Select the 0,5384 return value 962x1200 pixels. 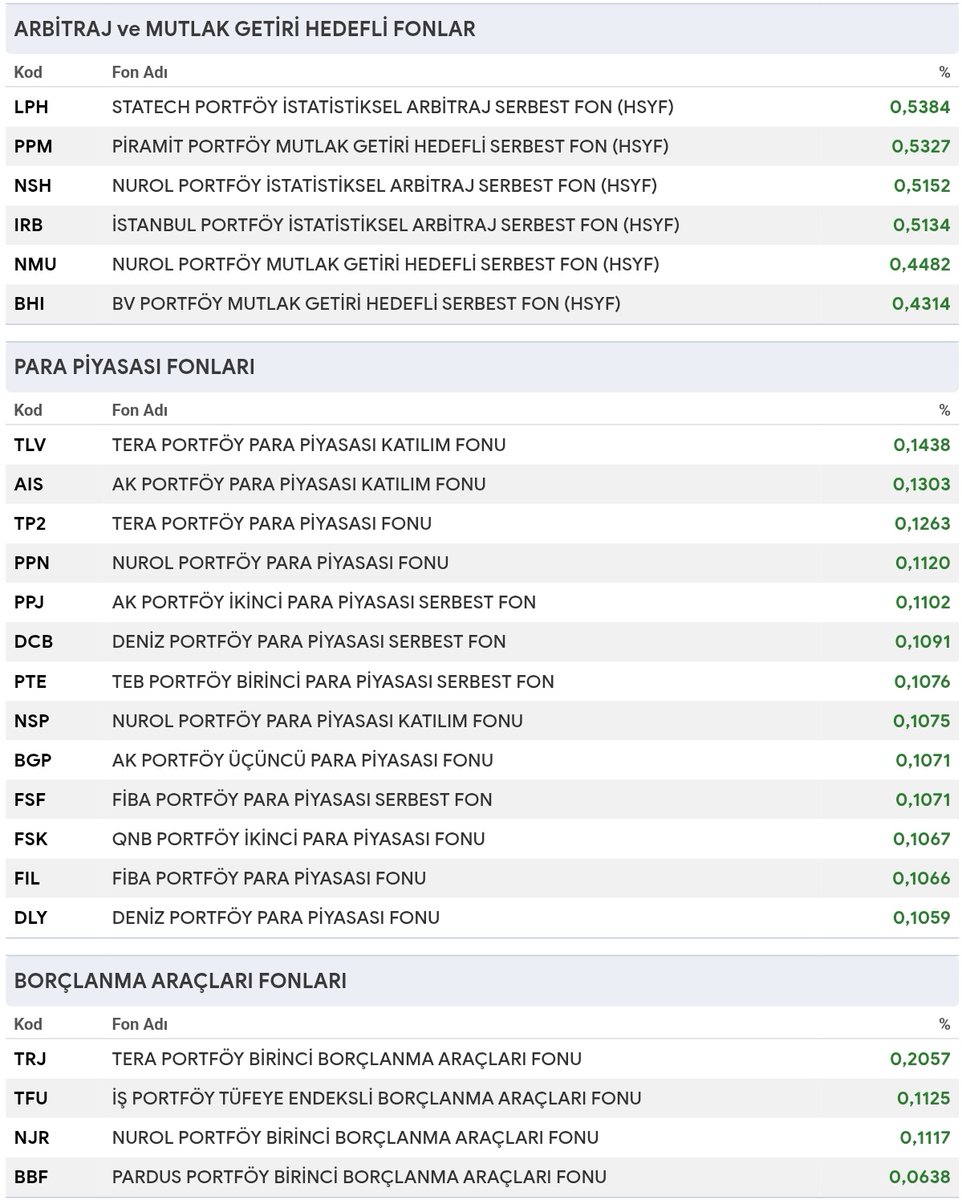coord(920,107)
